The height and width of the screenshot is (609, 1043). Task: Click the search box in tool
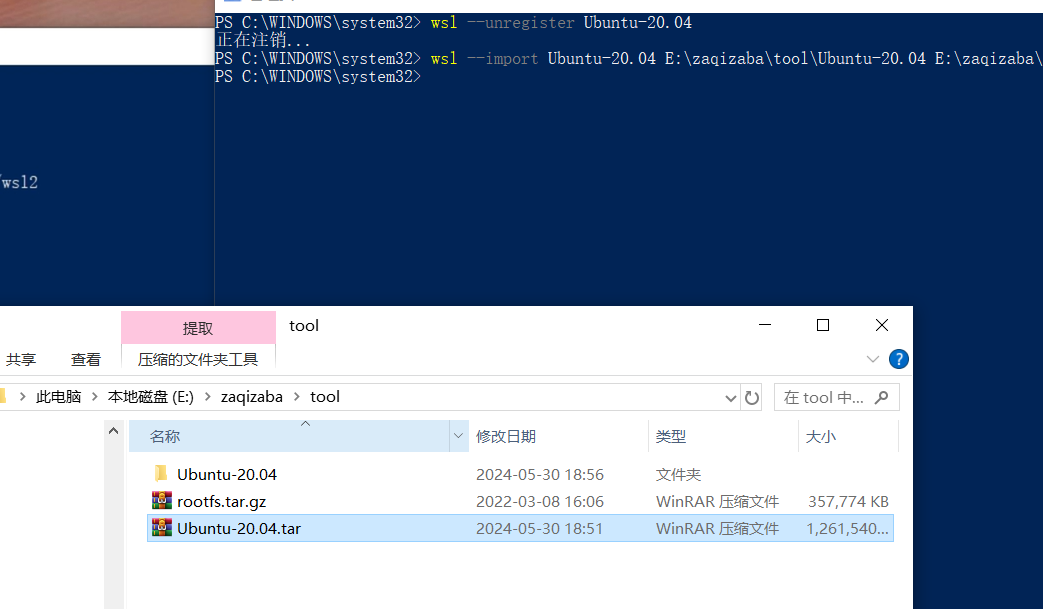point(823,397)
